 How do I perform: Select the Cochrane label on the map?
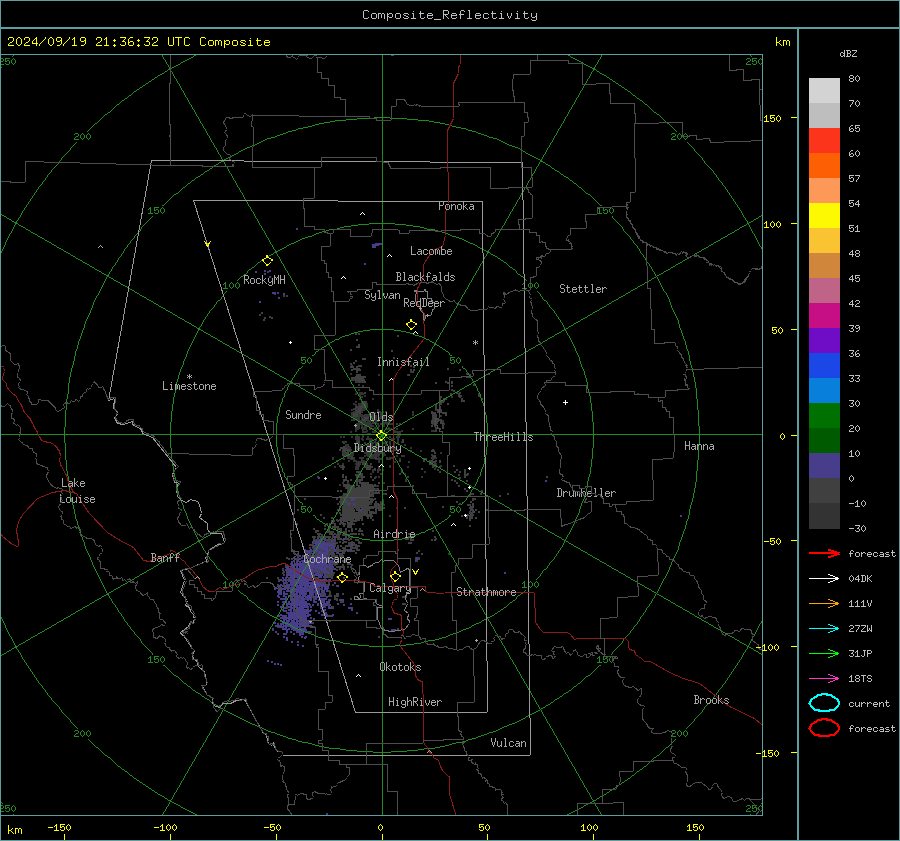pyautogui.click(x=327, y=559)
